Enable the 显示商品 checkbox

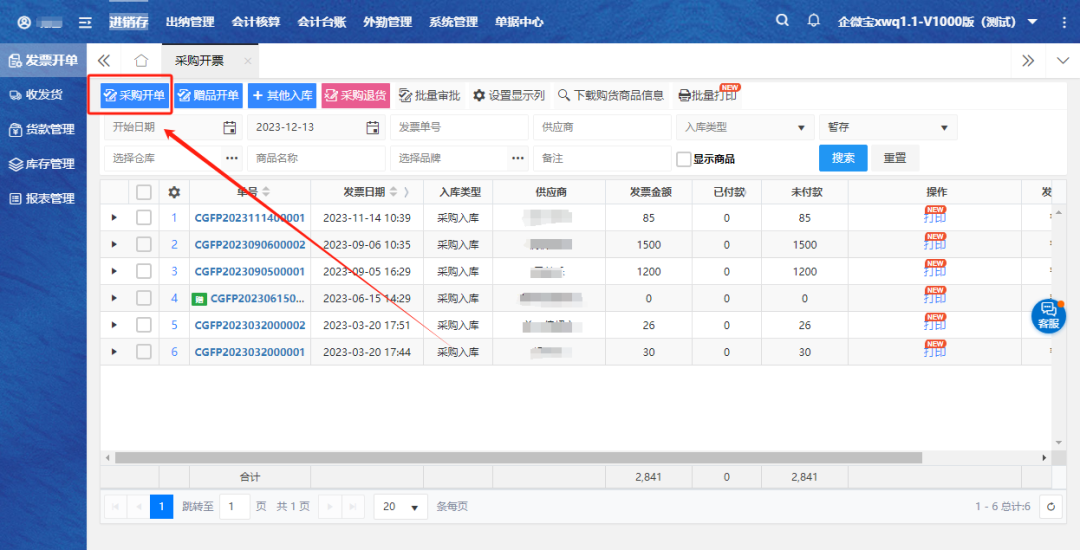tap(683, 159)
